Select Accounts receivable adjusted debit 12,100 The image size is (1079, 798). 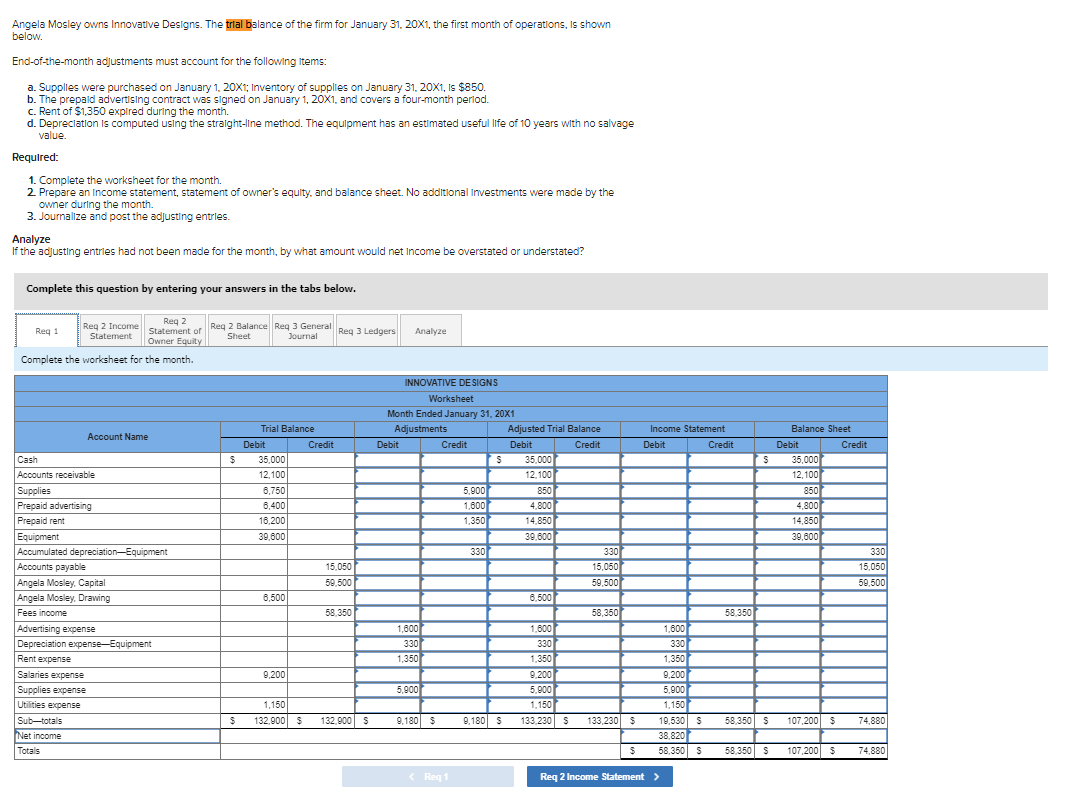(x=521, y=475)
